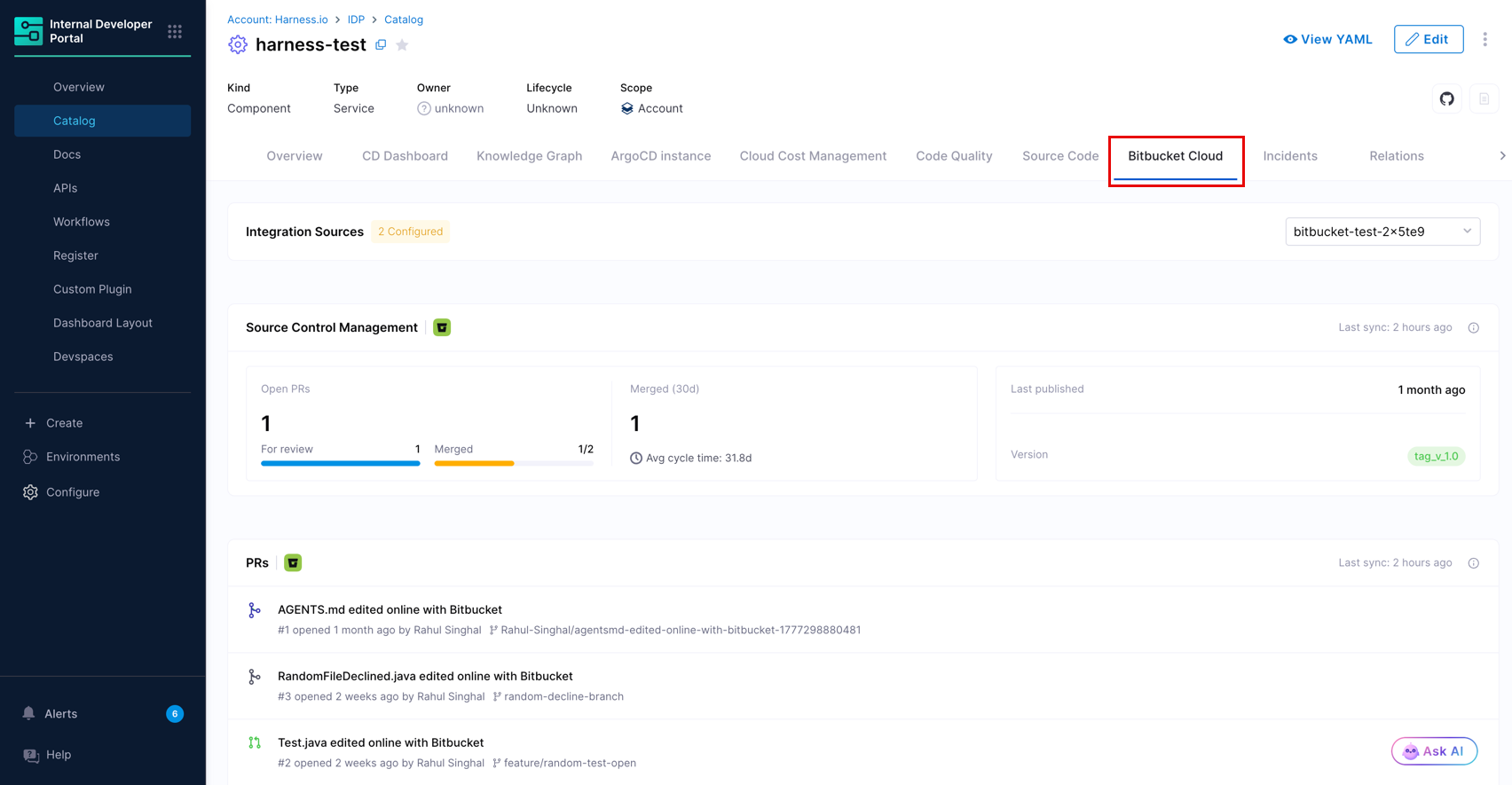The image size is (1512, 785).
Task: Switch to the CD Dashboard tab
Action: point(405,156)
